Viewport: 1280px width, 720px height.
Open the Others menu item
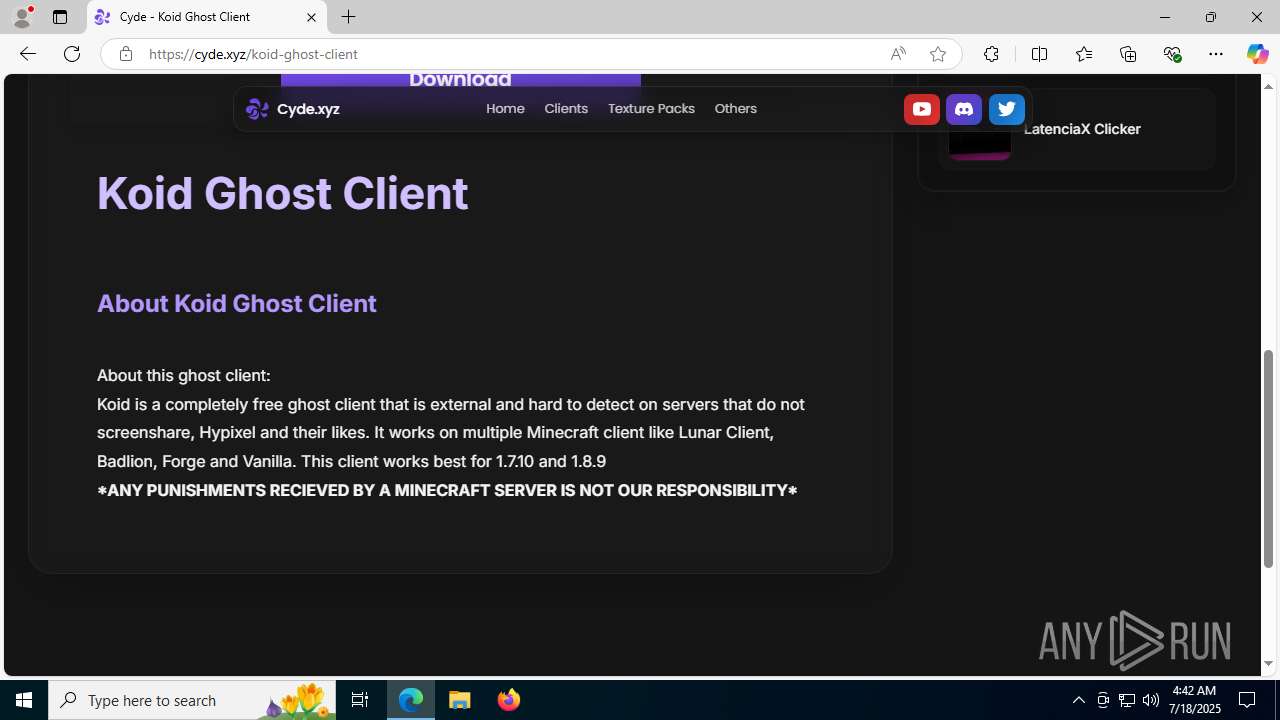(735, 109)
